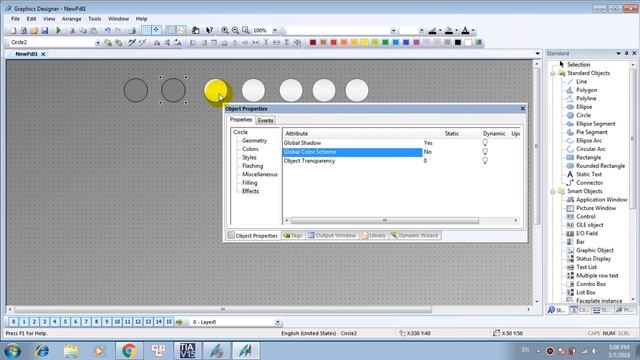Click the green arrow next to layer 15
The width and height of the screenshot is (640, 360).
tap(179, 322)
